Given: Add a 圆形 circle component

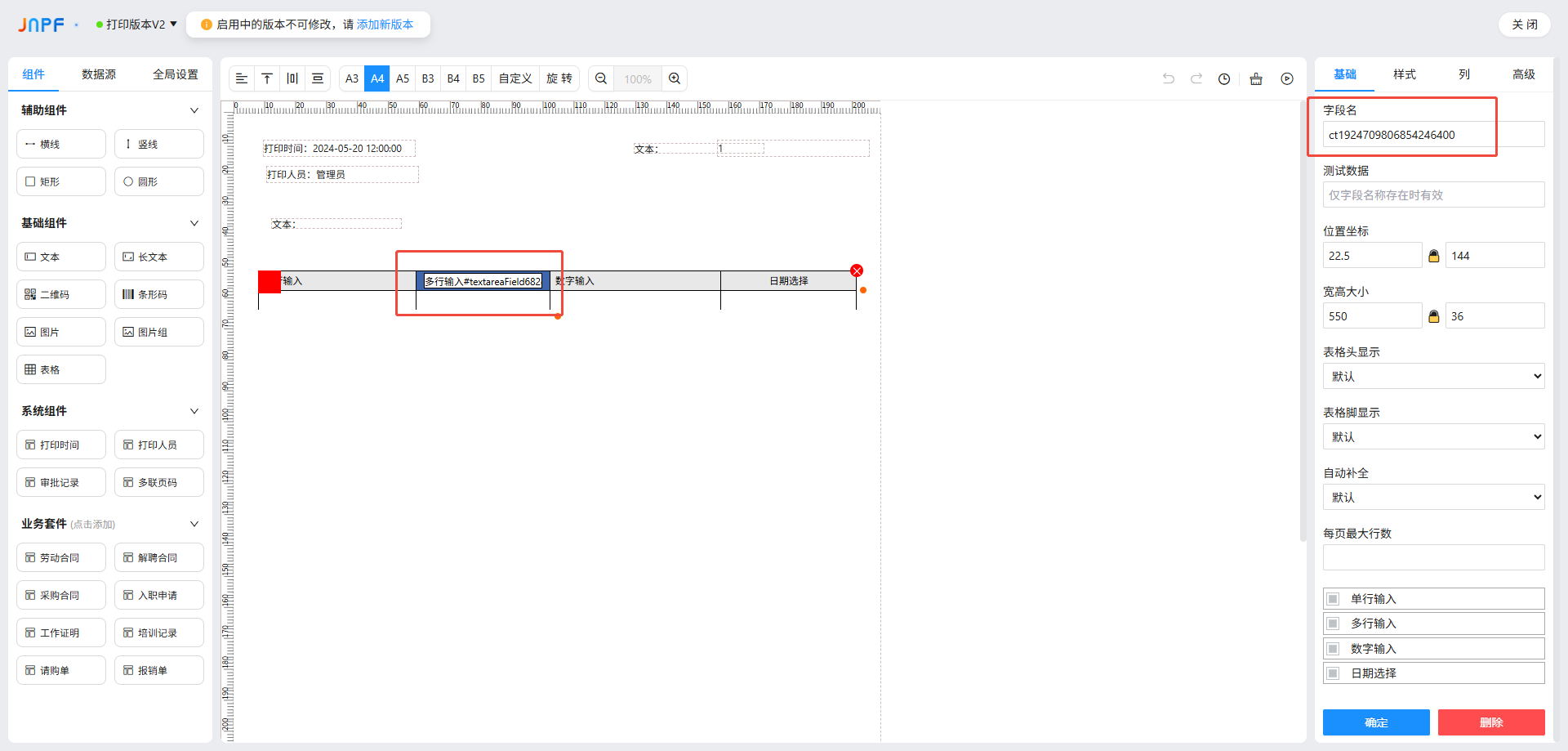Looking at the screenshot, I should coord(159,181).
